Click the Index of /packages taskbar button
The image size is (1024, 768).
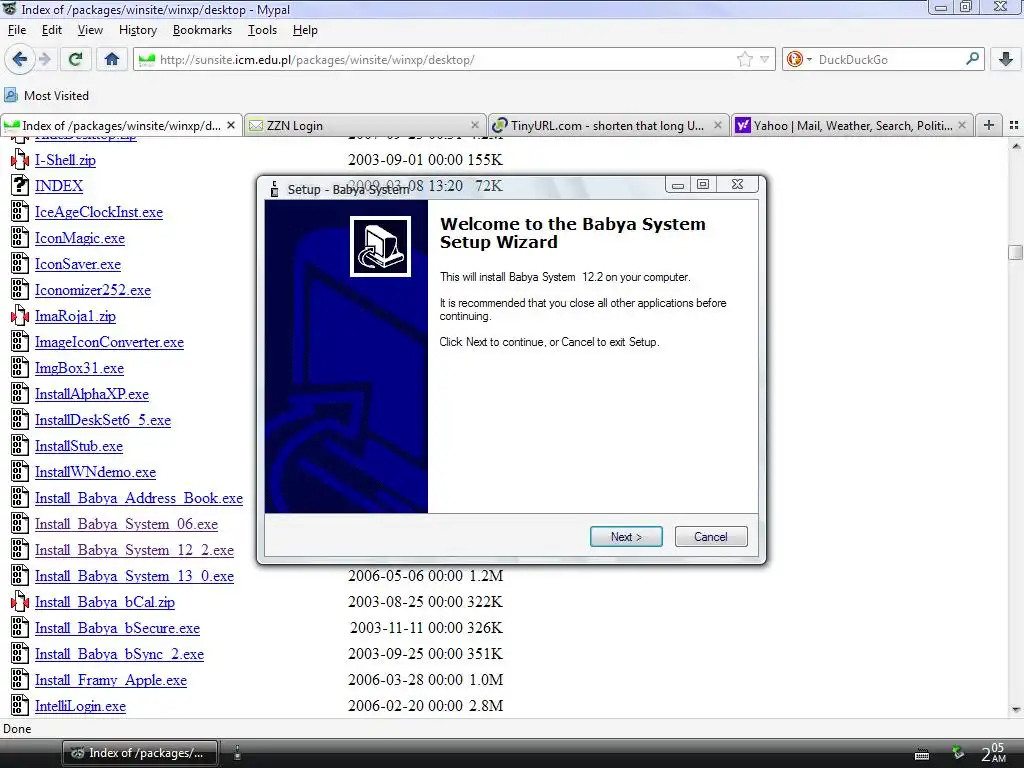click(x=140, y=753)
